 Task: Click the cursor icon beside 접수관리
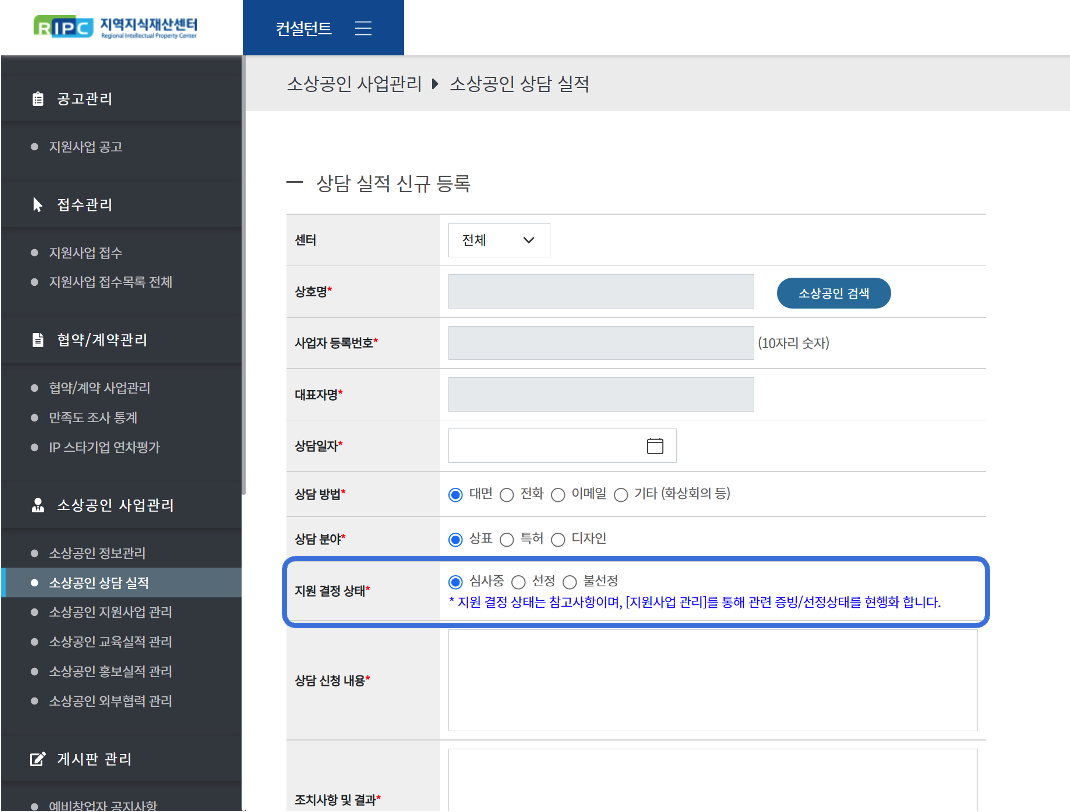[38, 205]
